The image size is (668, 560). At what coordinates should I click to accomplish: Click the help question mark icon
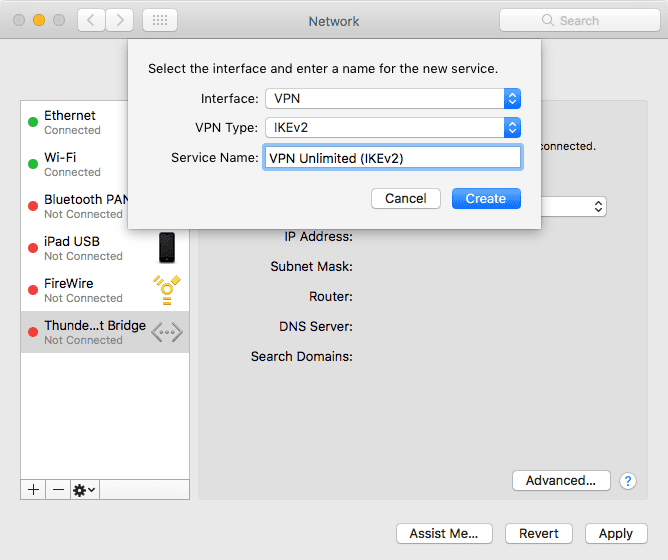[628, 481]
